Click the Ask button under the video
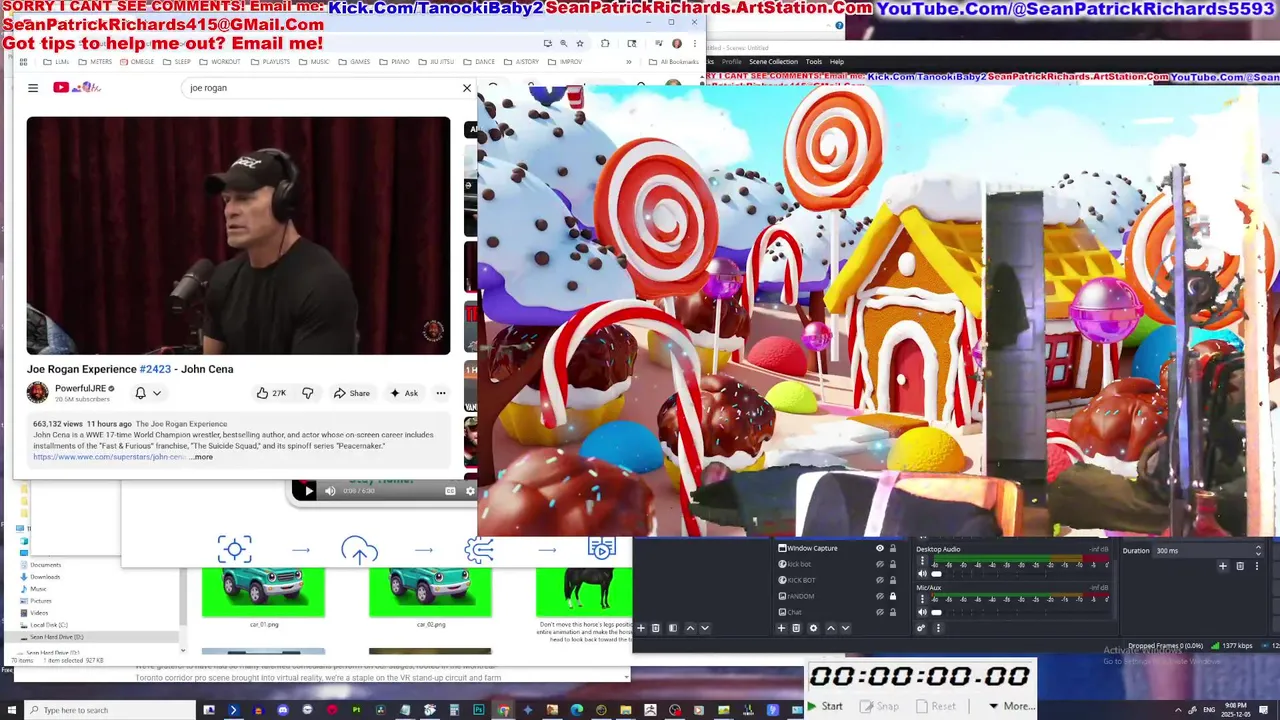The image size is (1280, 720). (x=404, y=393)
